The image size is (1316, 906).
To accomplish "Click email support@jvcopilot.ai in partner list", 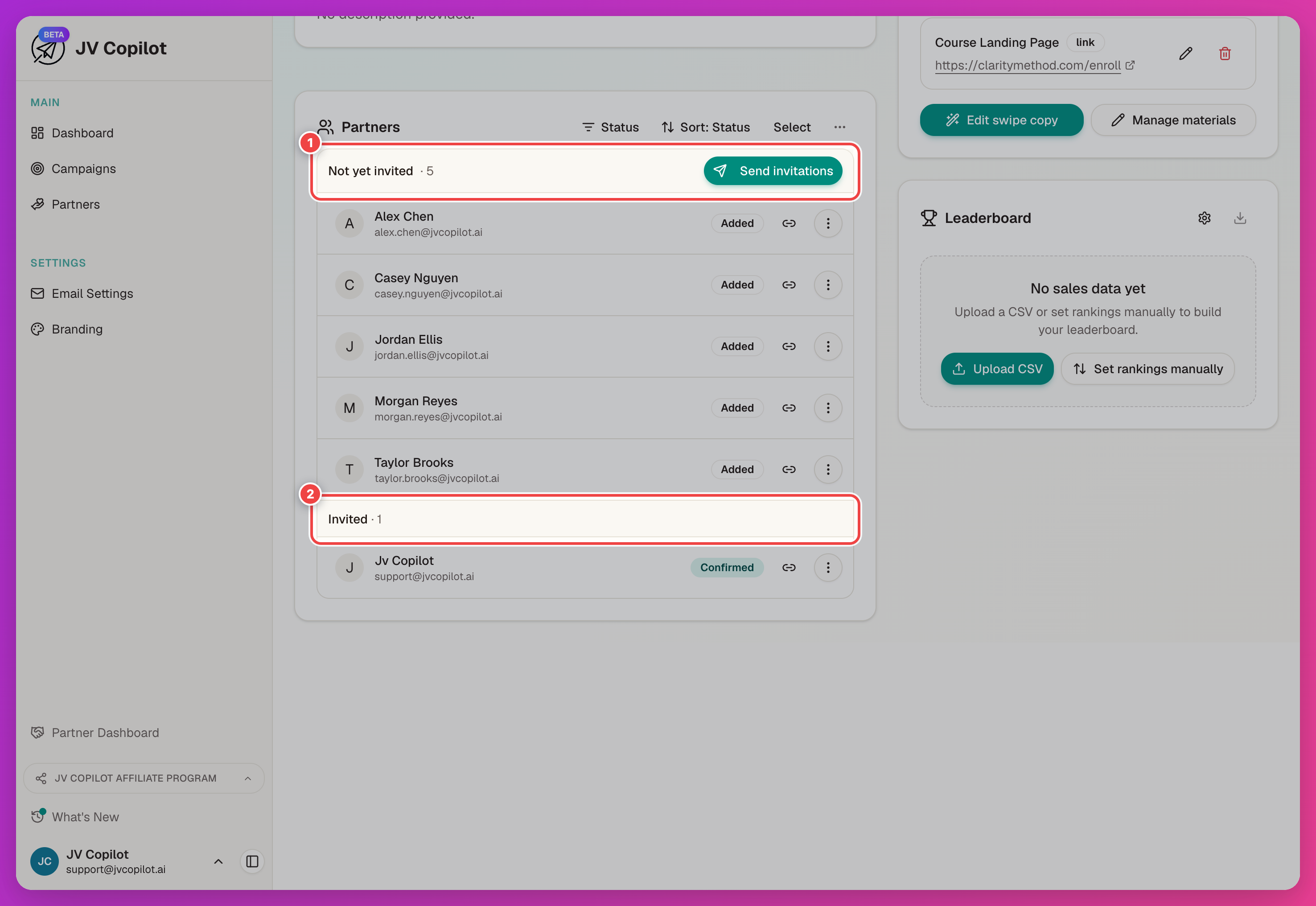I will [x=424, y=576].
